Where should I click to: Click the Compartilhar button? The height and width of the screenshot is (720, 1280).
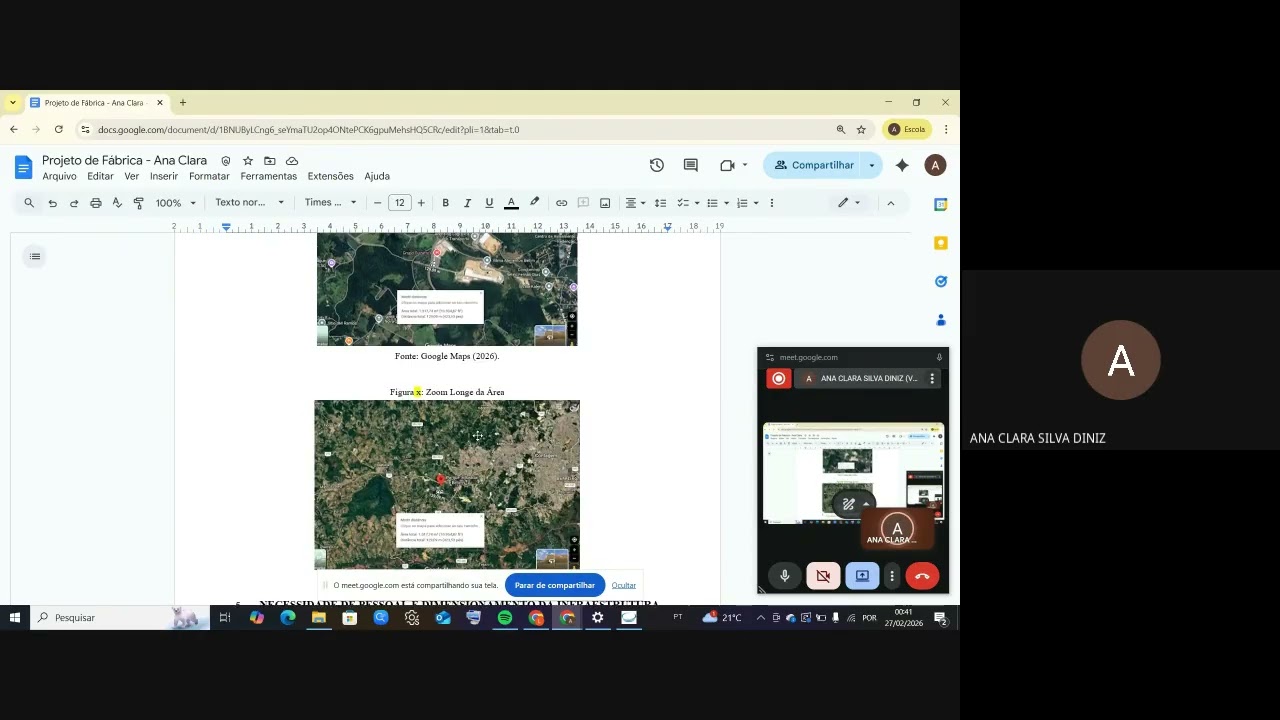813,165
